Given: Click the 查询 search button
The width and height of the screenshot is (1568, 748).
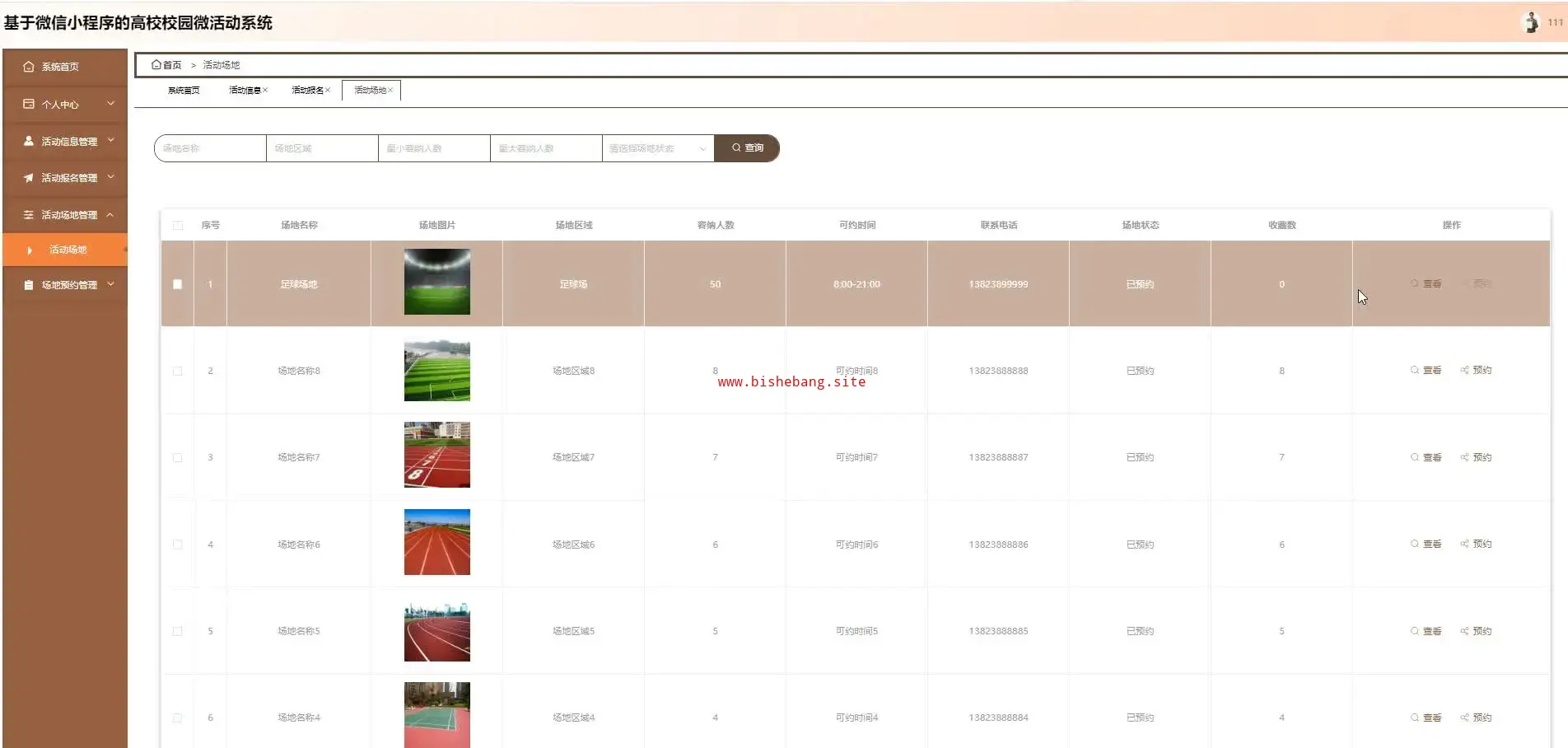Looking at the screenshot, I should 747,148.
